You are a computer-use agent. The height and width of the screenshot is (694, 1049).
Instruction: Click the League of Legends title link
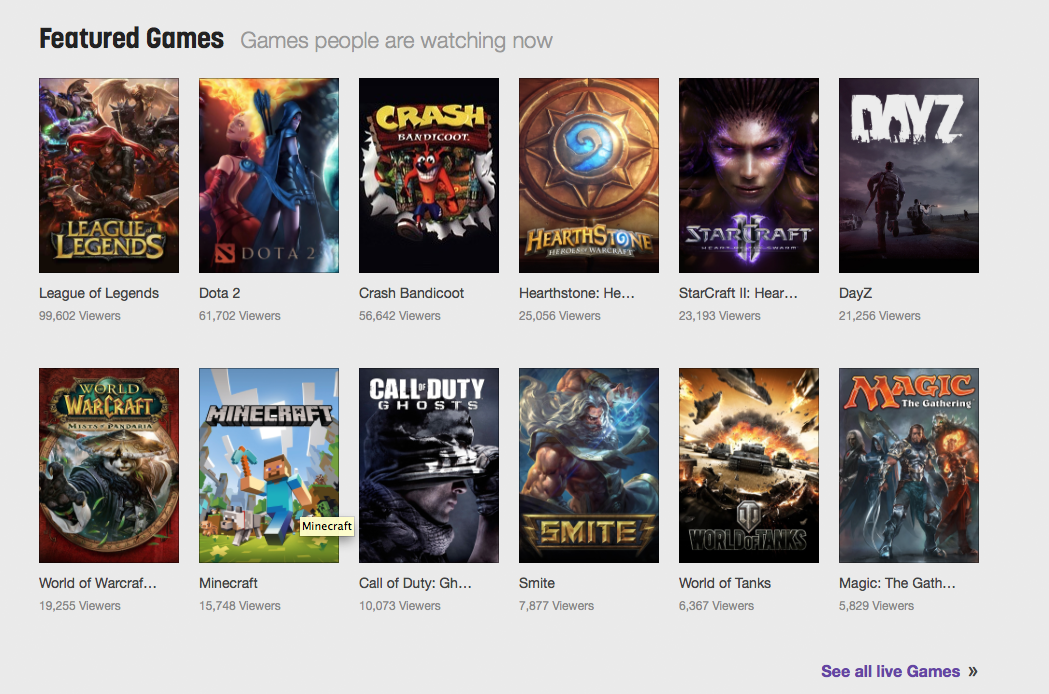(99, 293)
